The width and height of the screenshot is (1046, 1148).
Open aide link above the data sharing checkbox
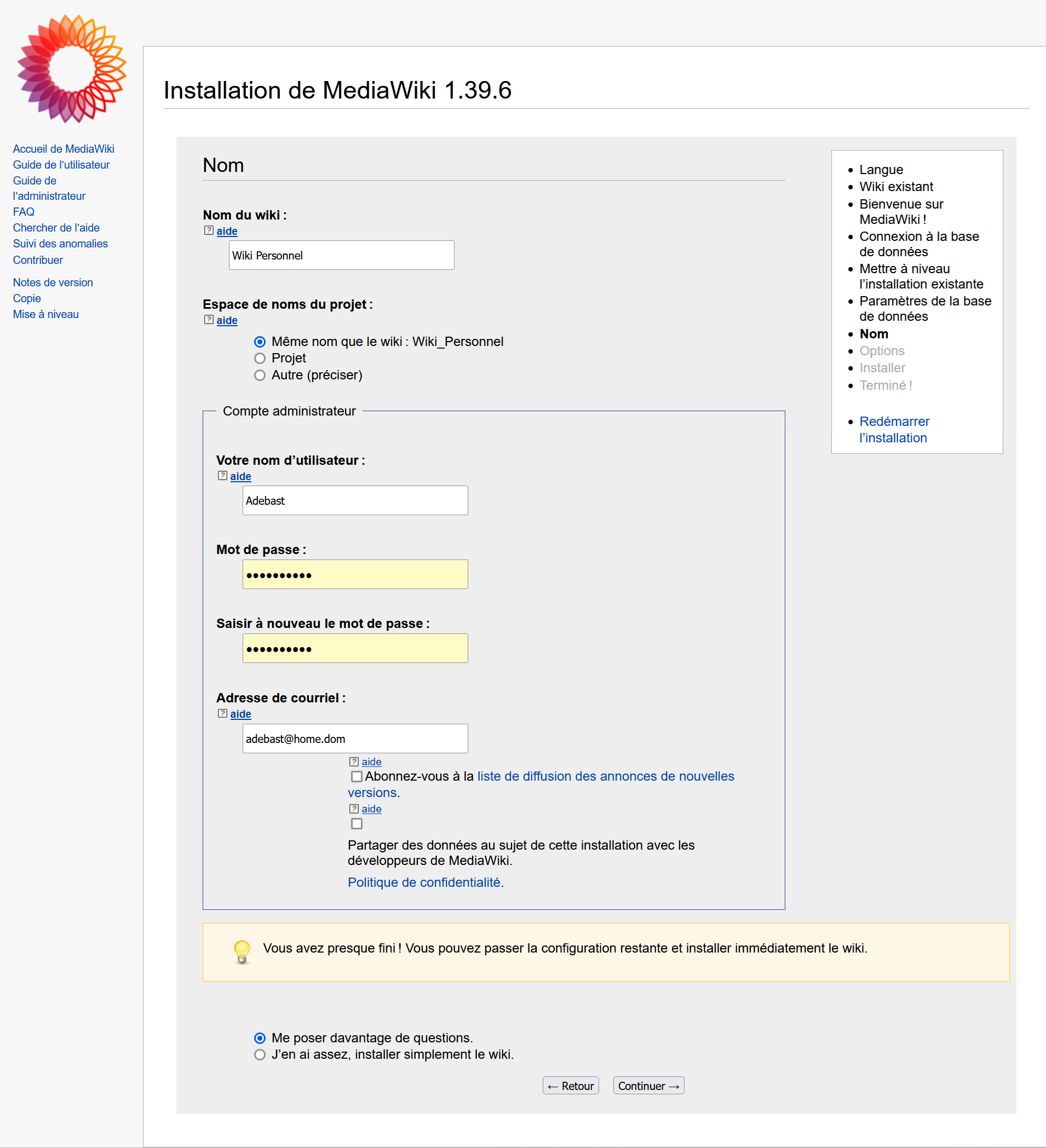(371, 809)
